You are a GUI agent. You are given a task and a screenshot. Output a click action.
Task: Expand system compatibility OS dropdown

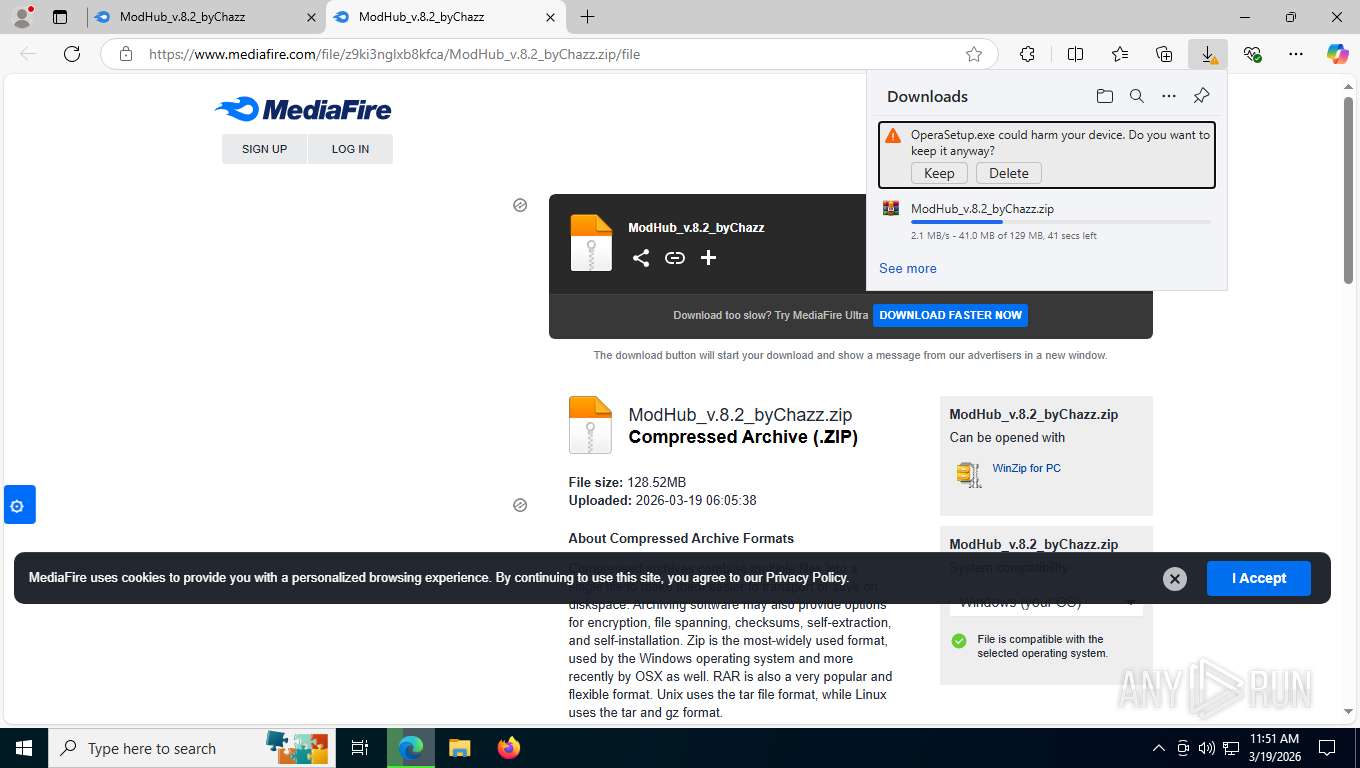tap(1046, 602)
